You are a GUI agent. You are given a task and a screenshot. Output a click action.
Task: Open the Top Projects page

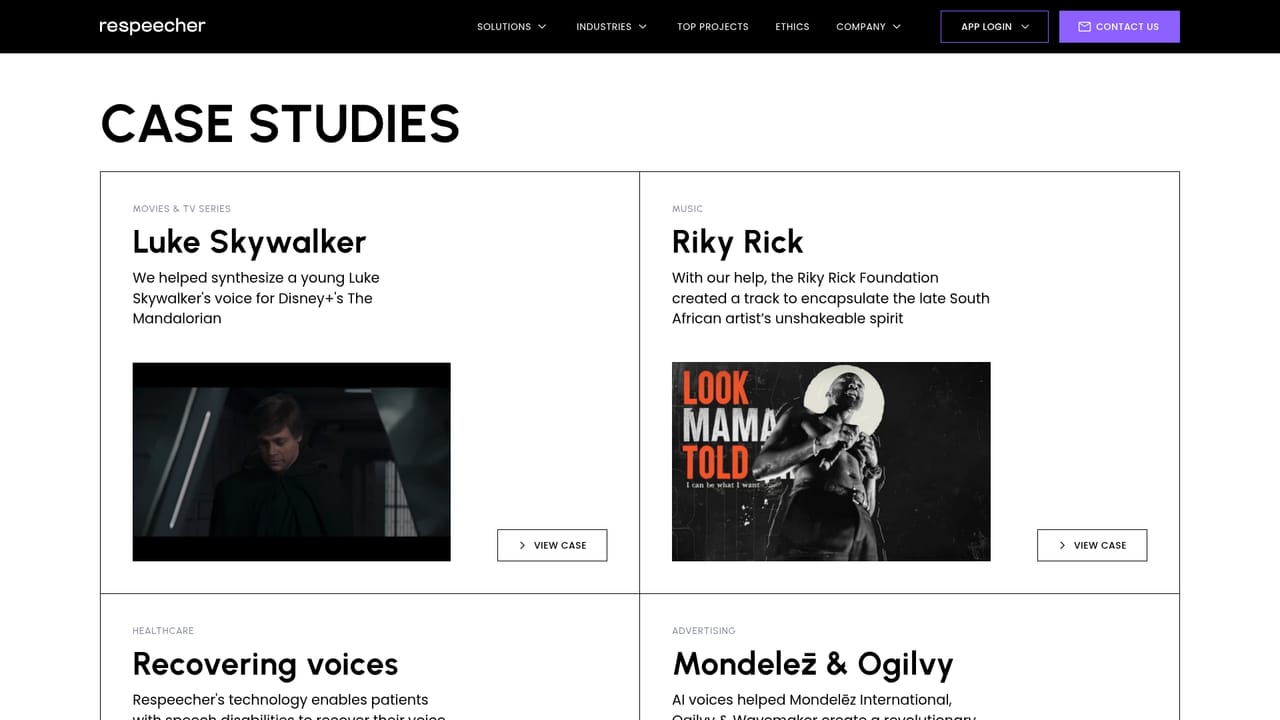pyautogui.click(x=713, y=27)
